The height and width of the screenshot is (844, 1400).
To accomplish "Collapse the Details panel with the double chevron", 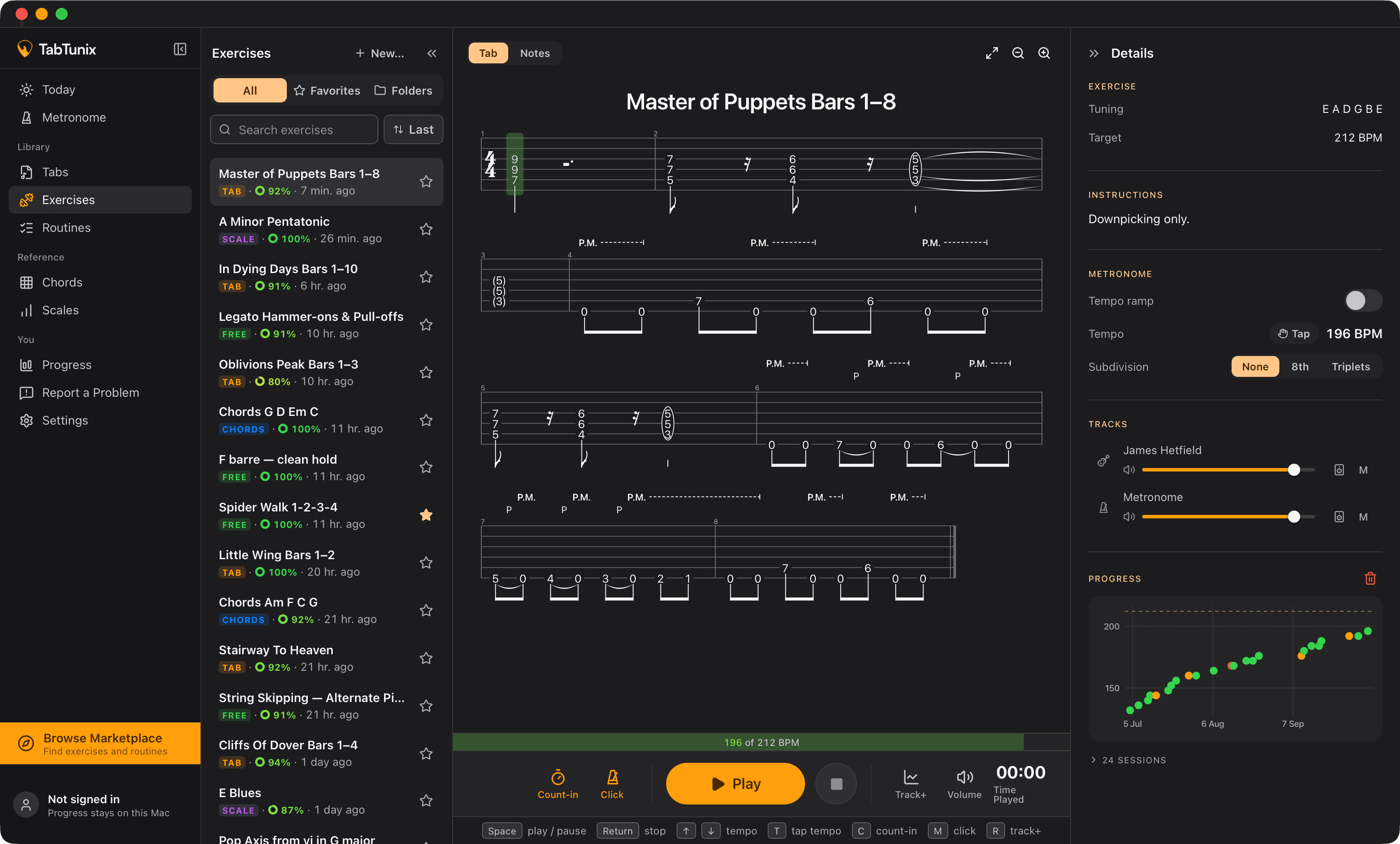I will [1094, 53].
